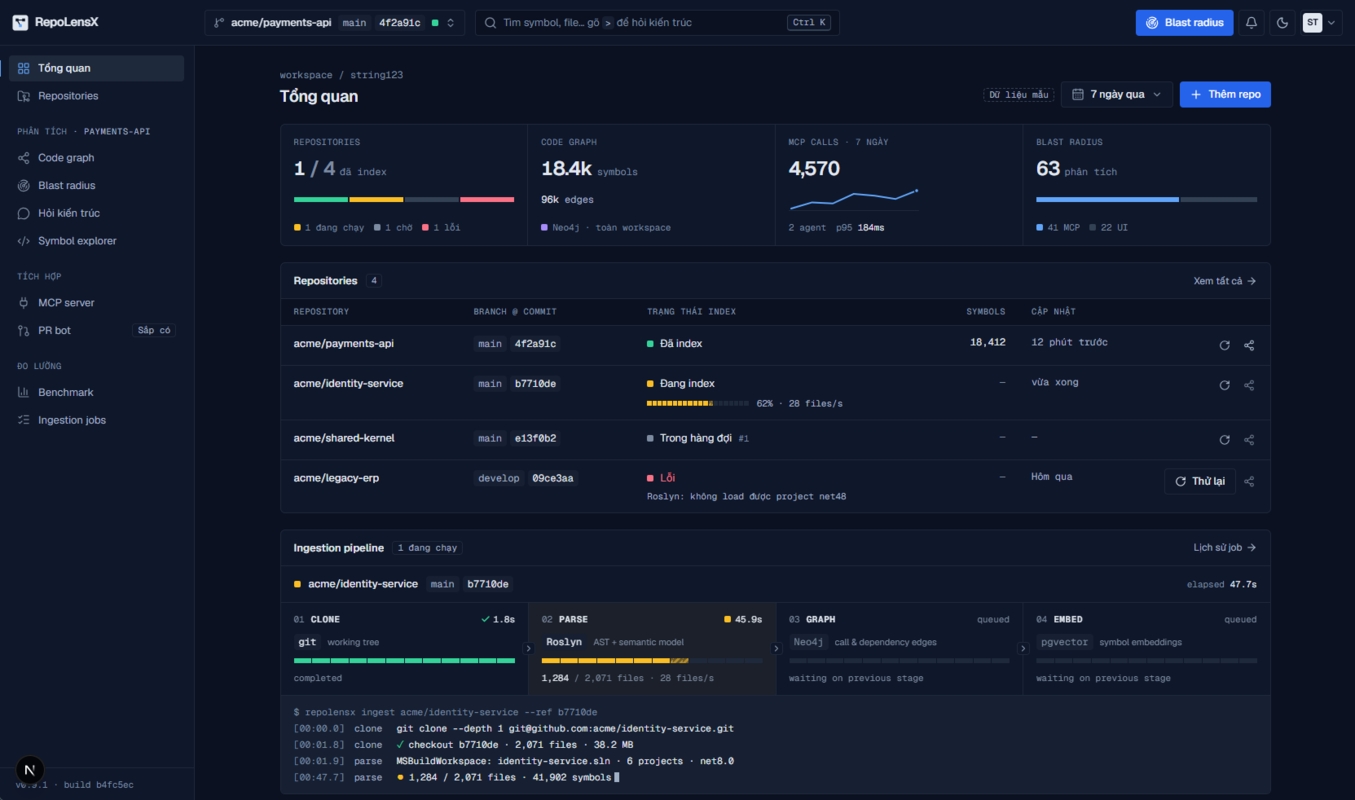Open the 7 ngày qua date dropdown

[x=1117, y=94]
